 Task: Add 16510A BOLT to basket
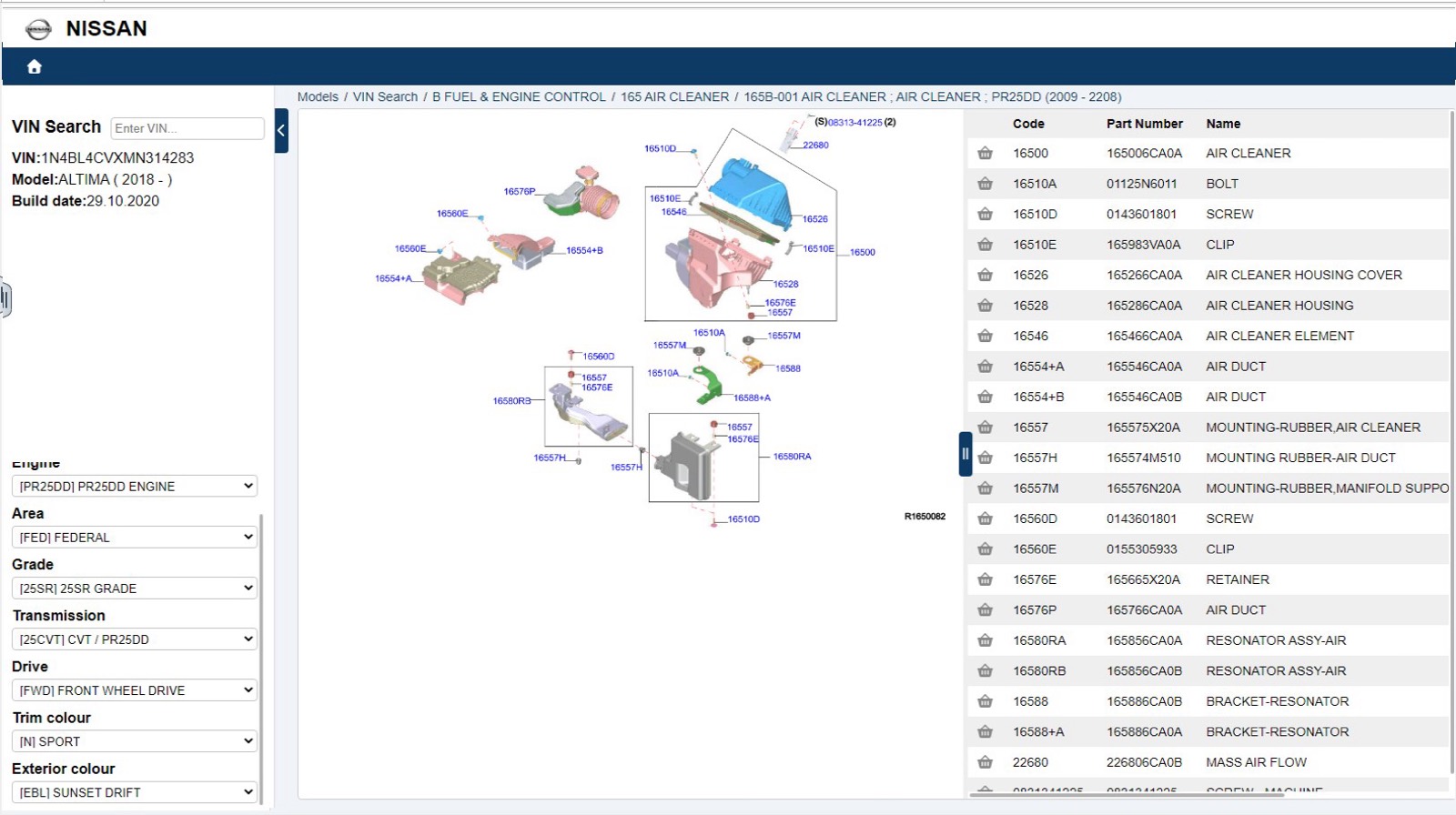tap(986, 184)
